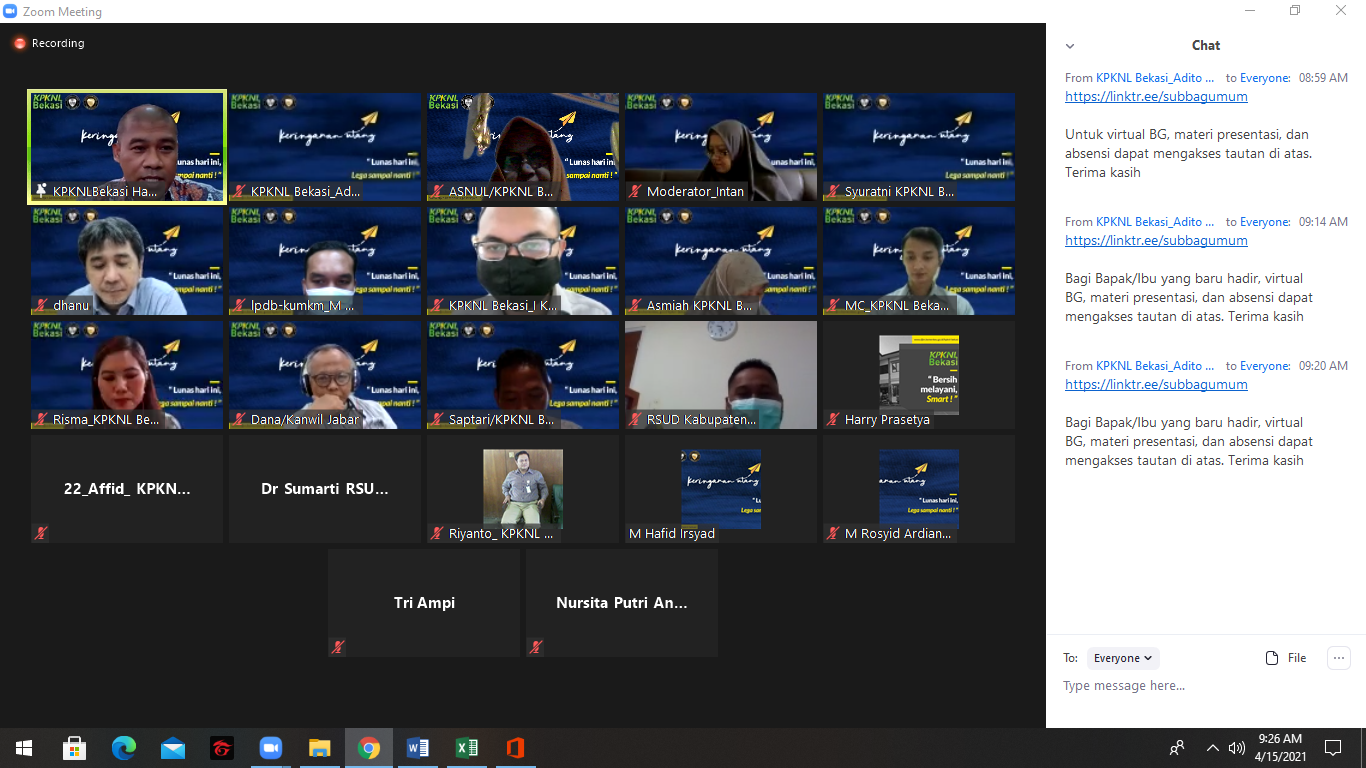1366x768 pixels.
Task: Open Excel from the taskbar
Action: (467, 748)
